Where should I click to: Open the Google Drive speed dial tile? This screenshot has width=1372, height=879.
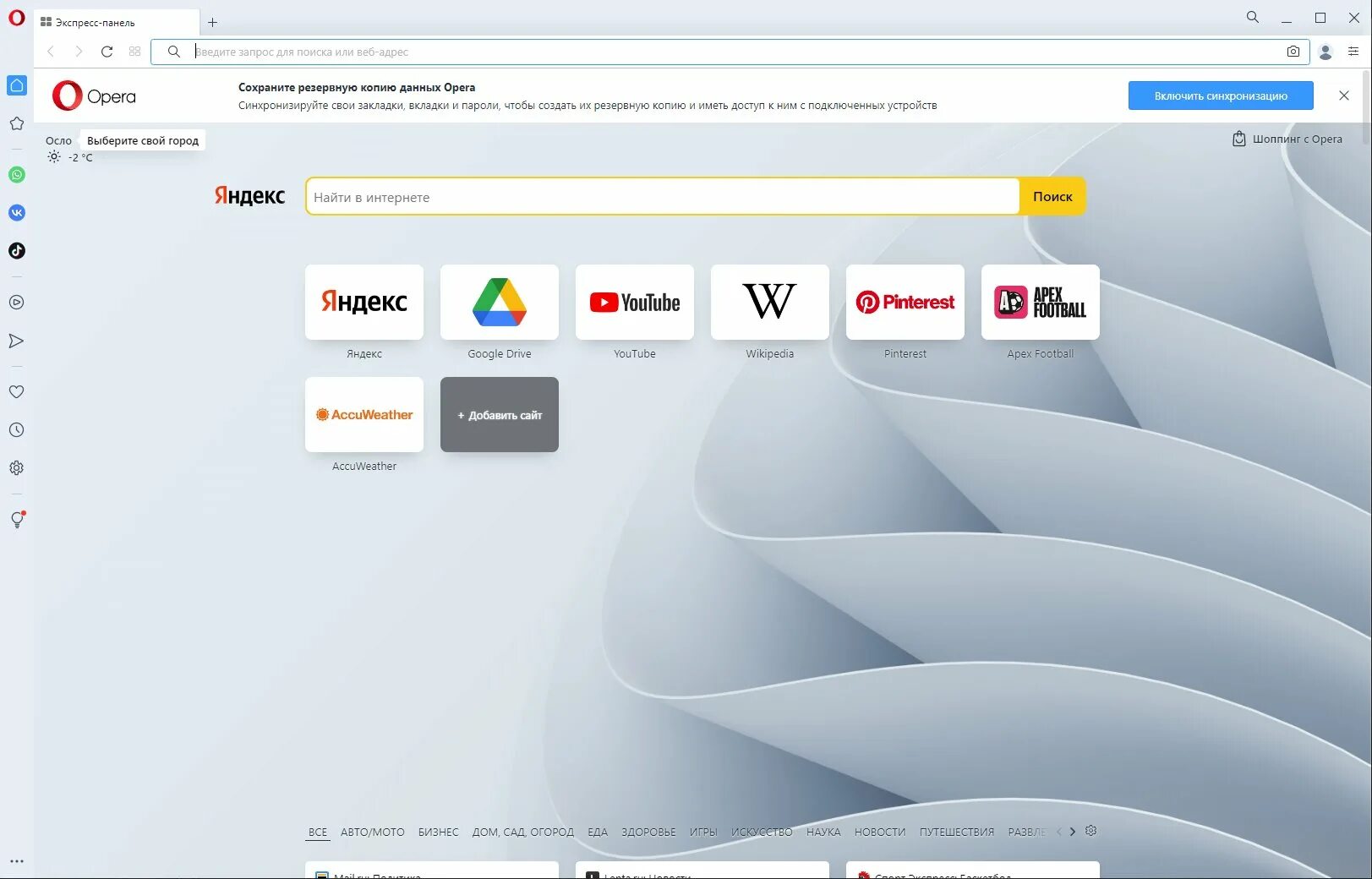tap(500, 302)
